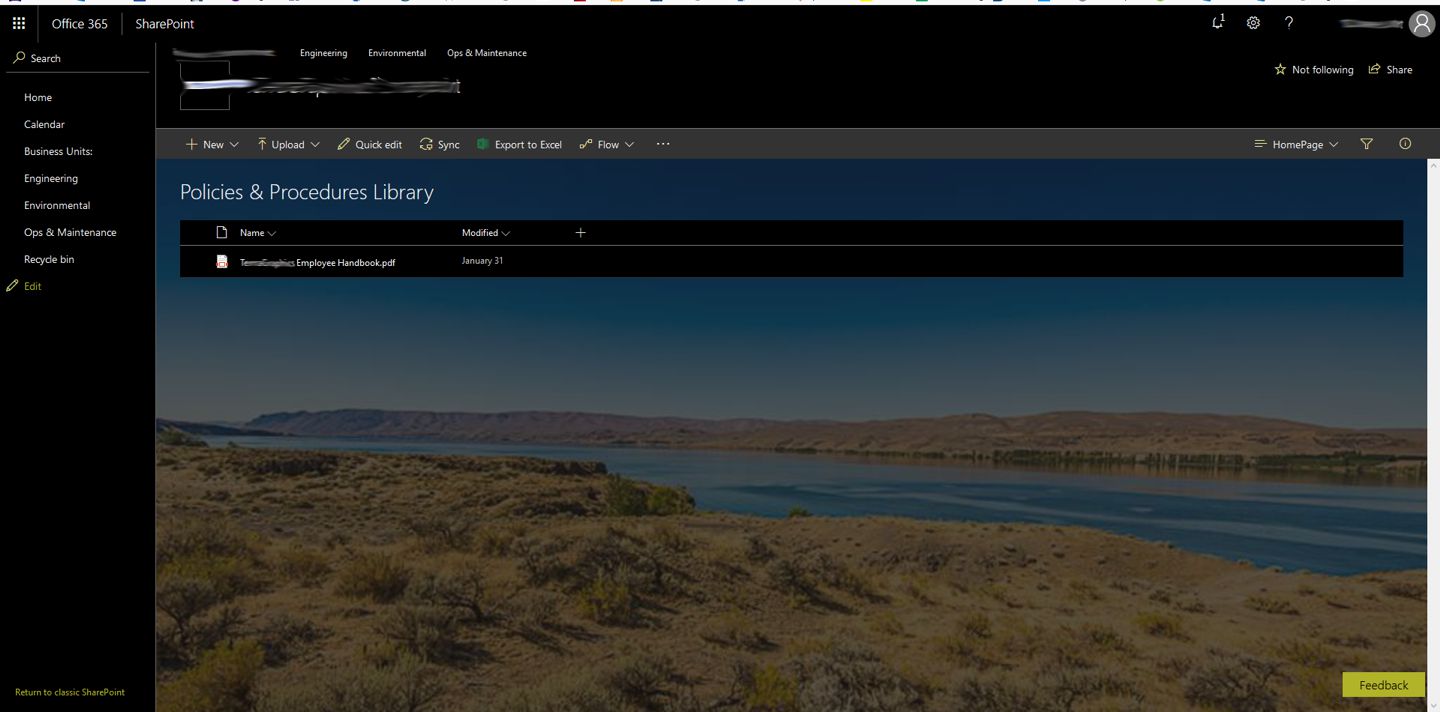
Task: Click the Business Units: sidebar heading
Action: coord(58,151)
